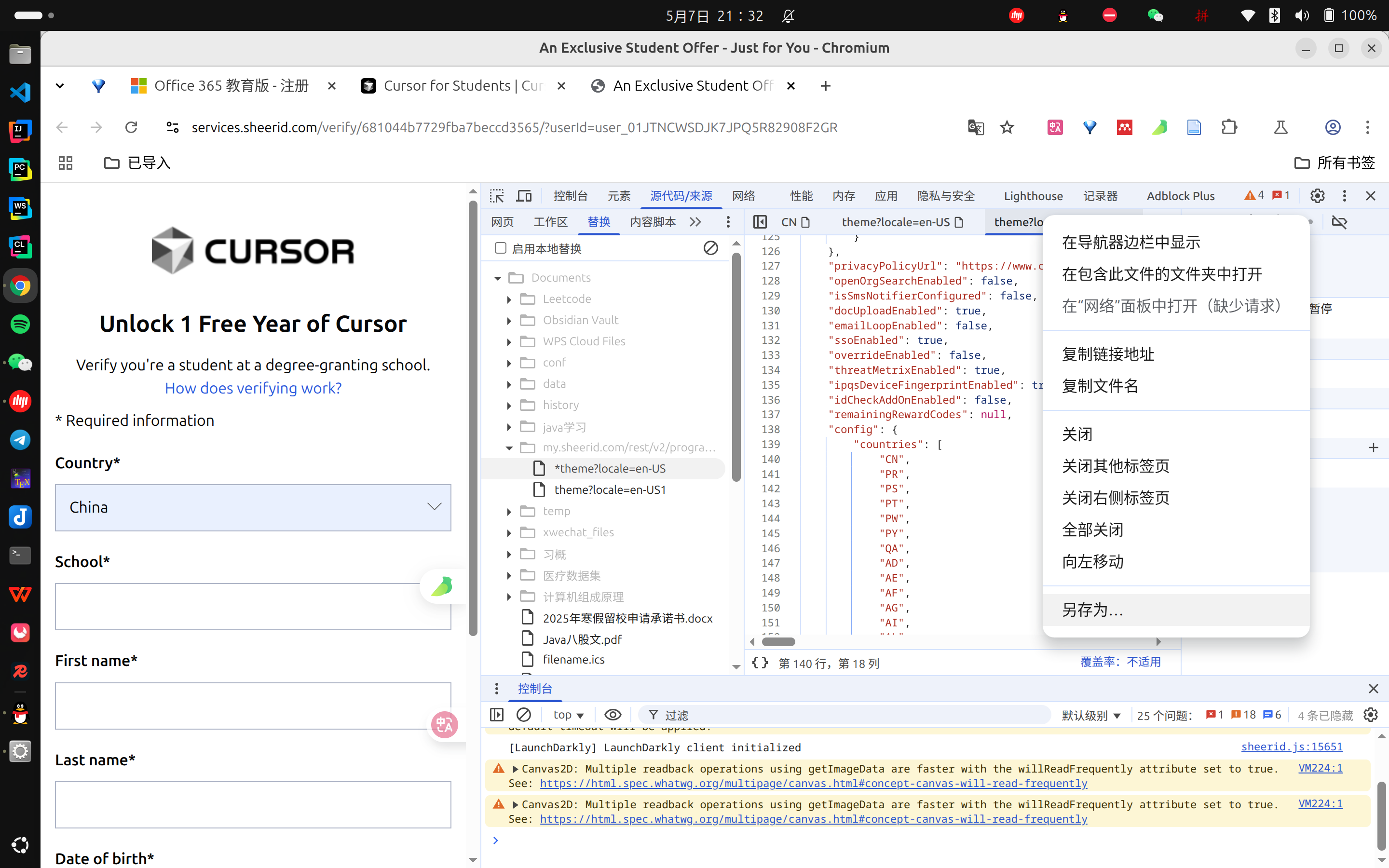Select the theme?locale=en-US editor tab
This screenshot has height=868, width=1389.
[x=902, y=222]
